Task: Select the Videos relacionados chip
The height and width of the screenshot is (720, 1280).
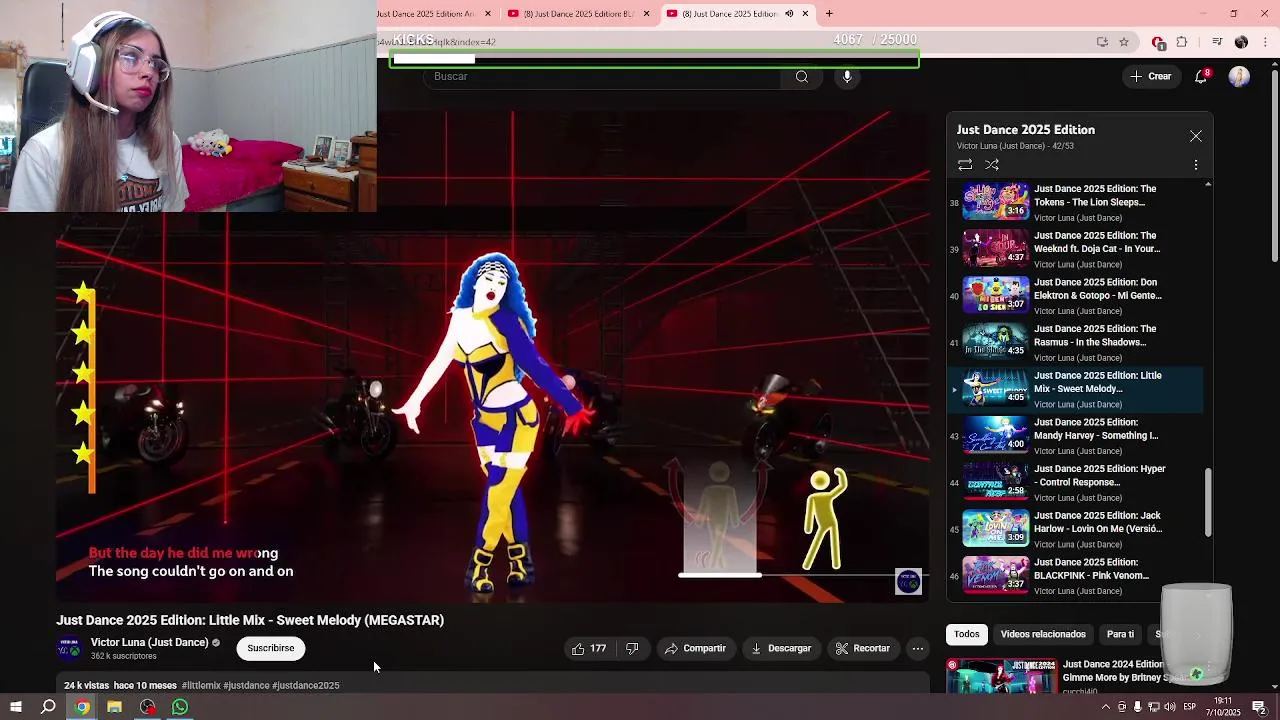Action: 1043,634
